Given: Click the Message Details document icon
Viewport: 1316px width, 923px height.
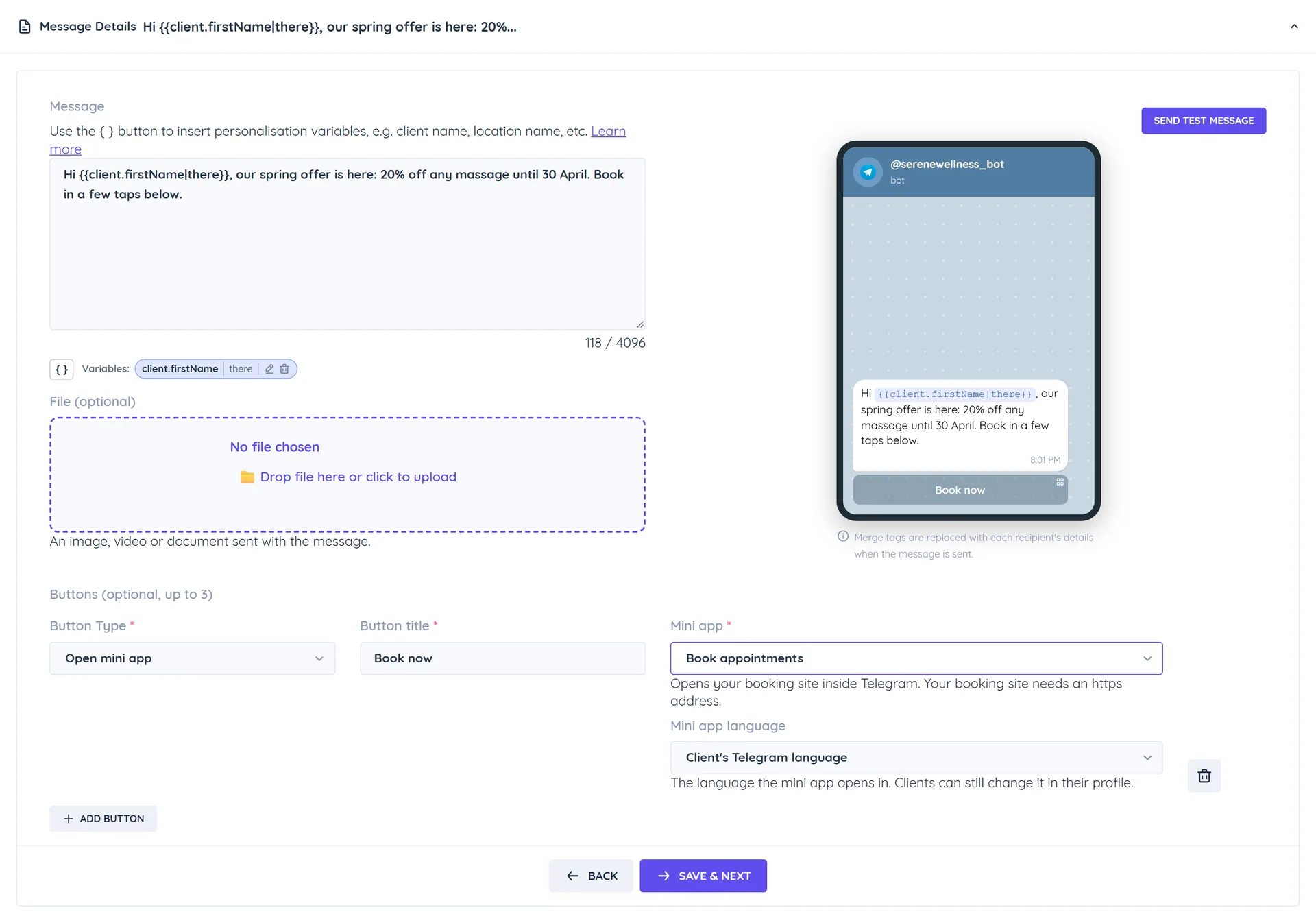Looking at the screenshot, I should [25, 27].
